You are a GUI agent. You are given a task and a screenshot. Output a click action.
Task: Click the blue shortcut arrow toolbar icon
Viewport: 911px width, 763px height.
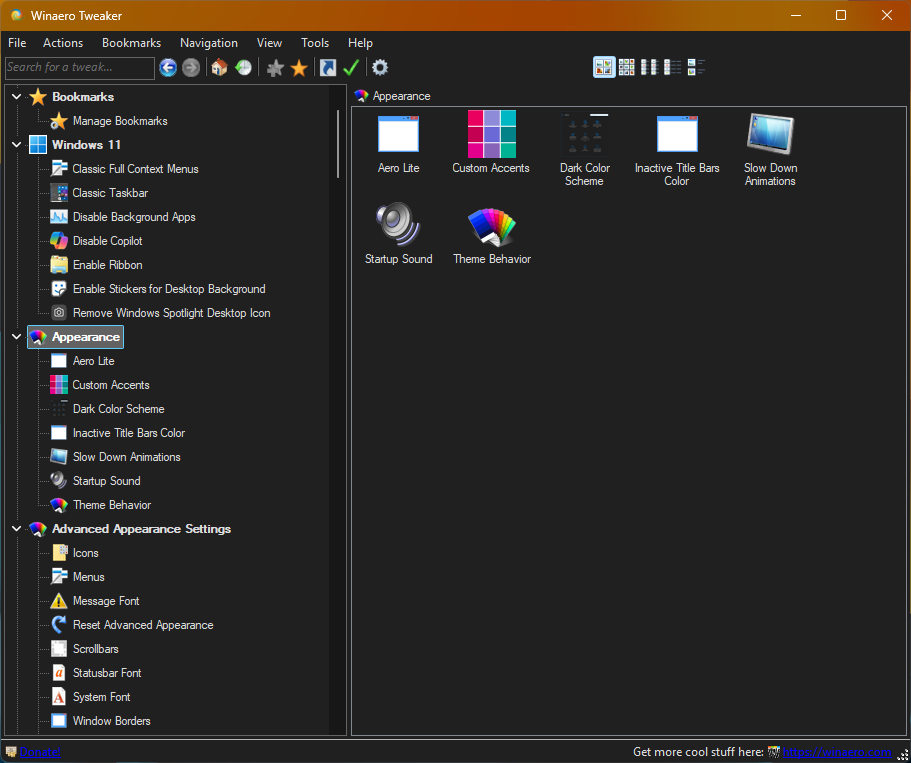328,67
